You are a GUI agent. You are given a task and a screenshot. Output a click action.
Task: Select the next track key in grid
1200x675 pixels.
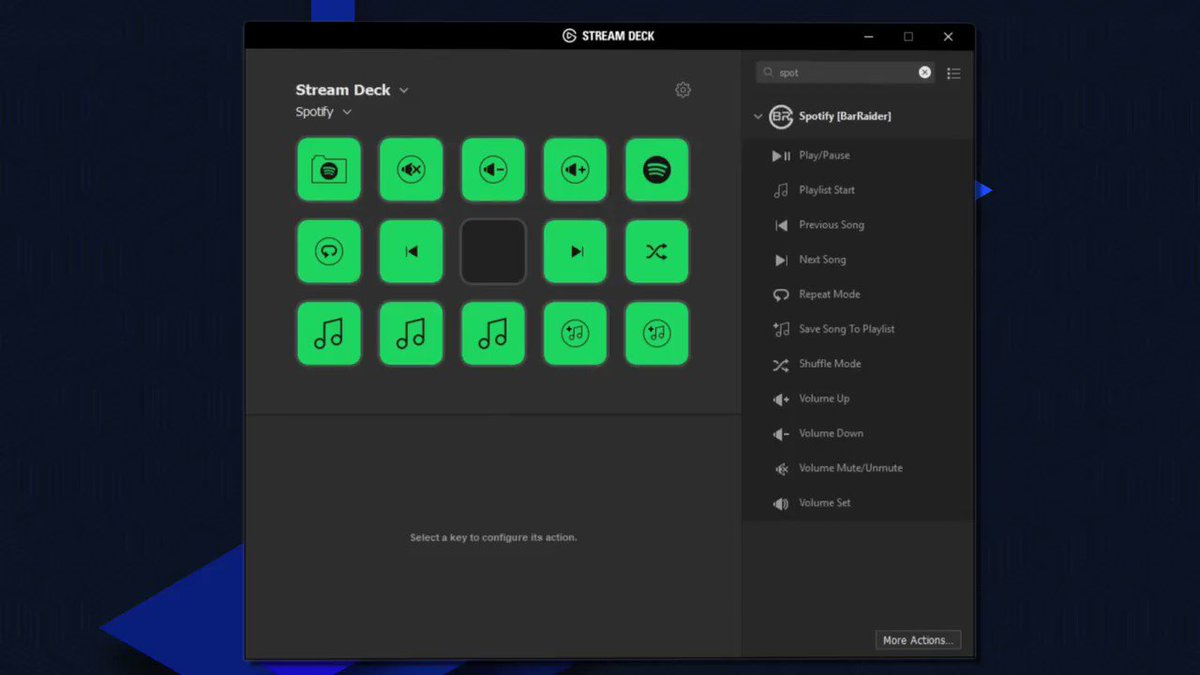(575, 252)
